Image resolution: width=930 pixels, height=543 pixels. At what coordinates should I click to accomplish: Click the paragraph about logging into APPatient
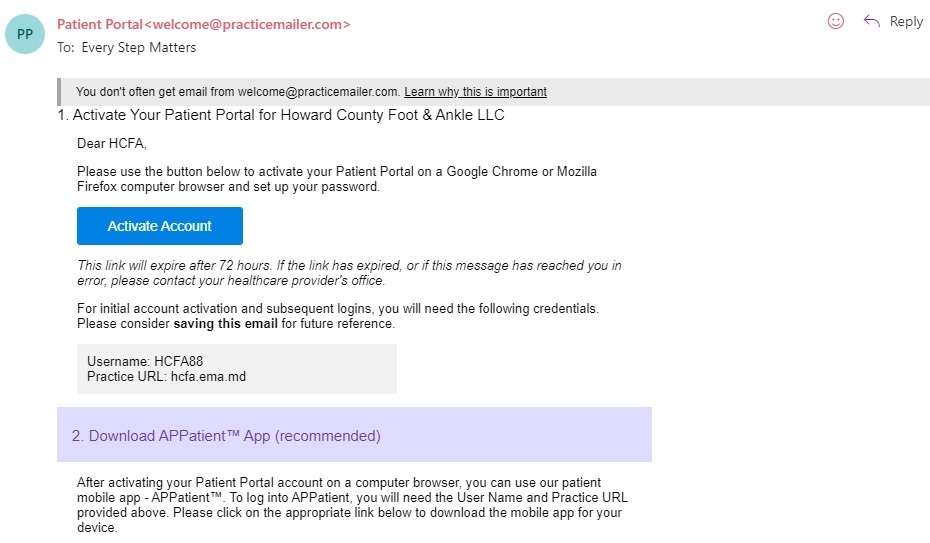pos(352,505)
